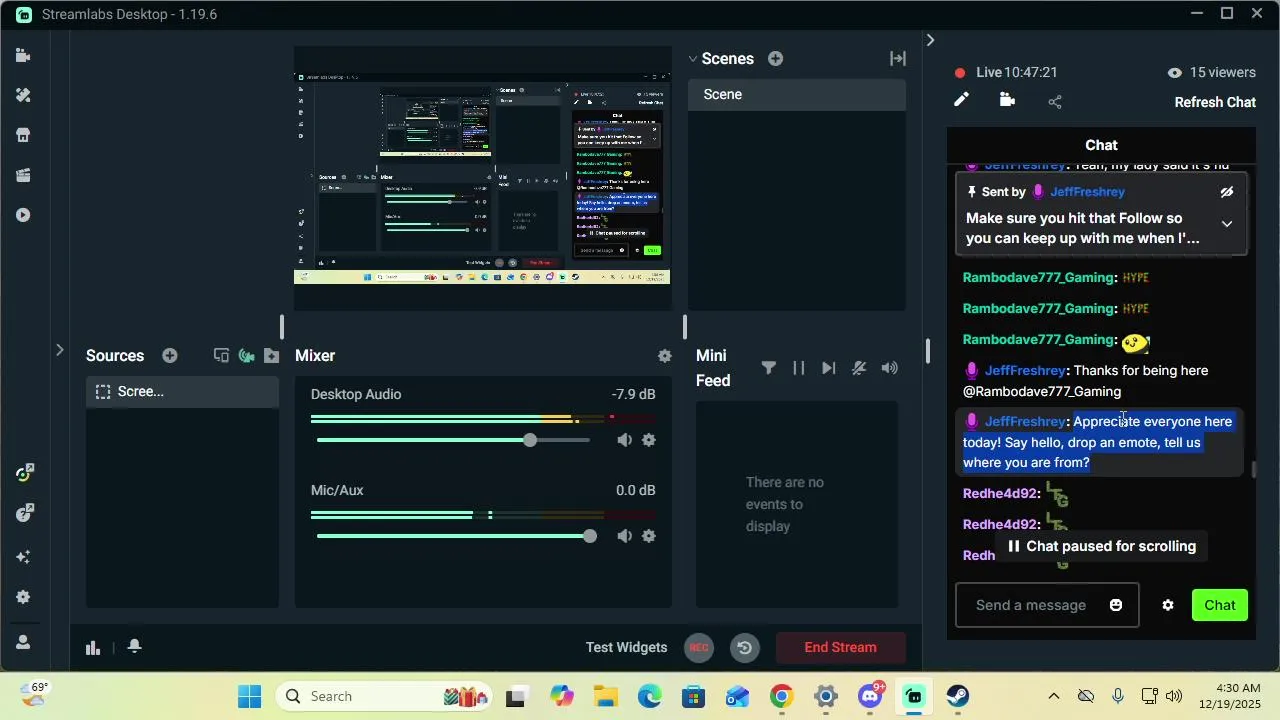Open the Recordings play icon in sidebar
Screen dimensions: 1280x720
tap(23, 215)
